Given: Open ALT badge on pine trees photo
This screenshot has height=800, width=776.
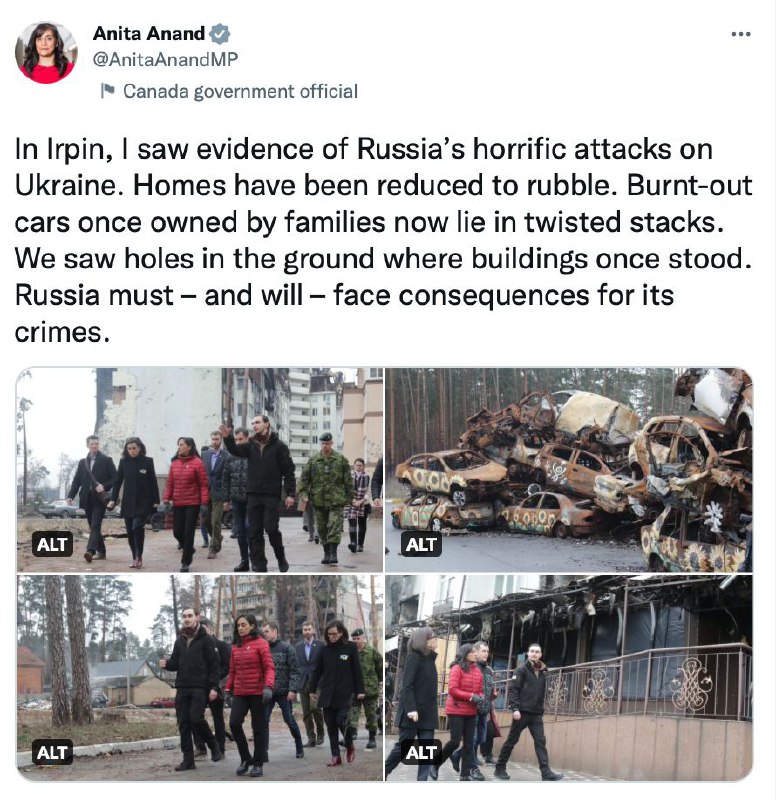Looking at the screenshot, I should (x=51, y=753).
